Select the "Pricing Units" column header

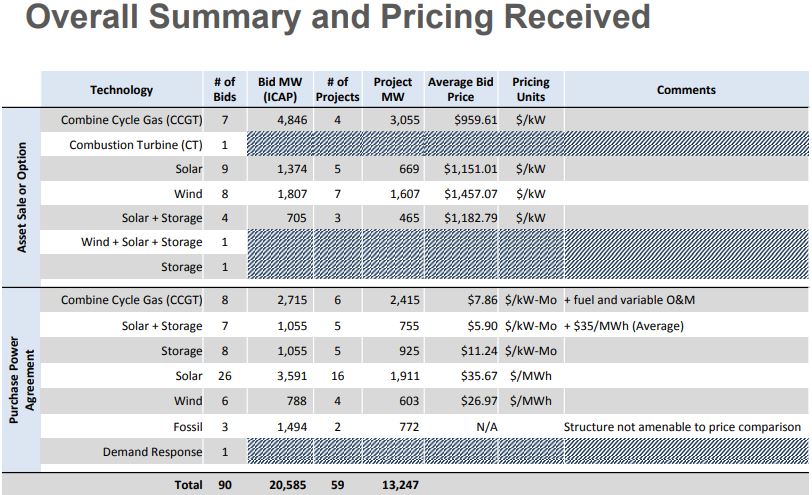pos(531,89)
